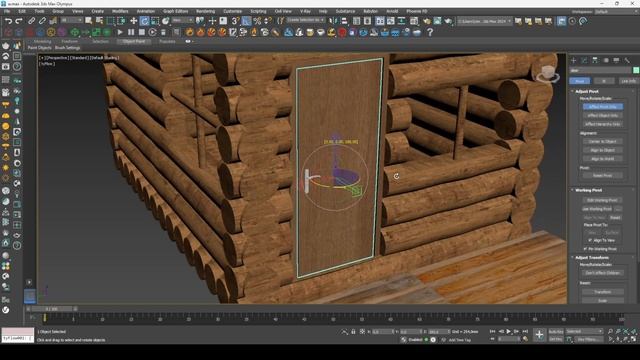Click the object color swatch beside name
Viewport: 640px width, 360px height.
636,71
